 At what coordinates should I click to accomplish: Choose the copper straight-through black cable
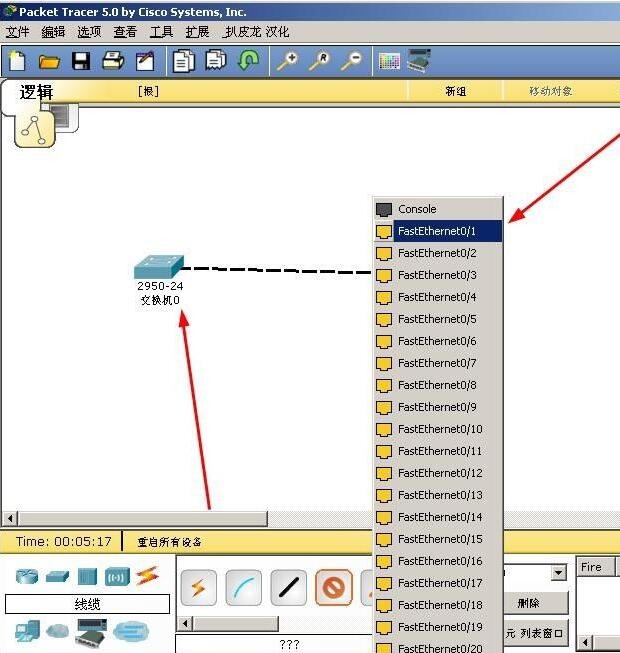click(x=288, y=587)
